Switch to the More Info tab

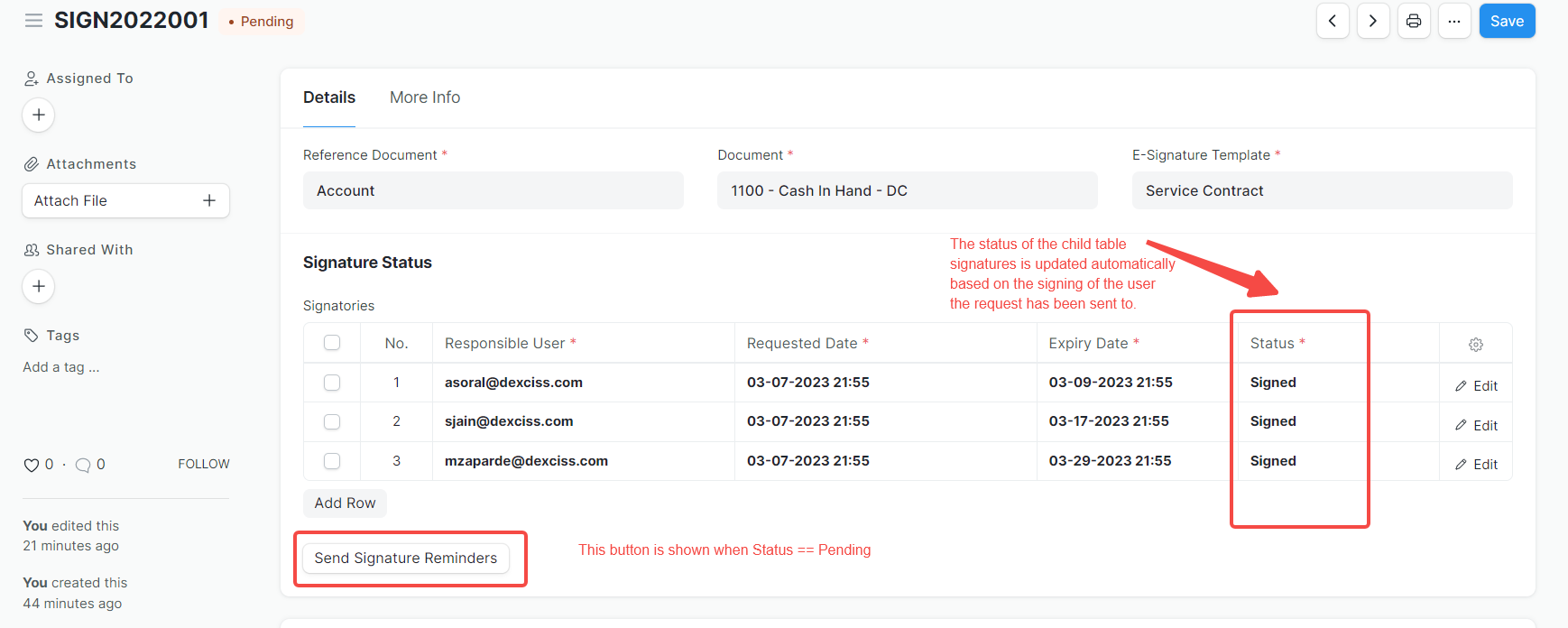coord(425,97)
